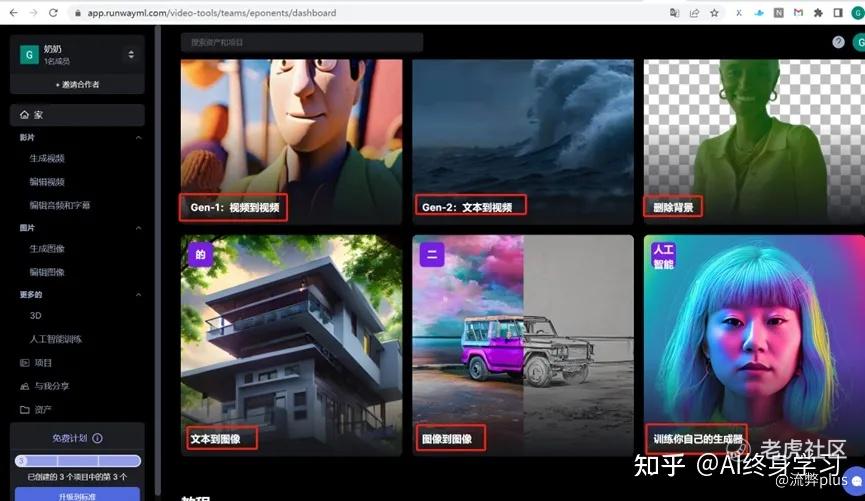
Task: Open the workspace switcher up-down arrows
Action: pos(131,54)
